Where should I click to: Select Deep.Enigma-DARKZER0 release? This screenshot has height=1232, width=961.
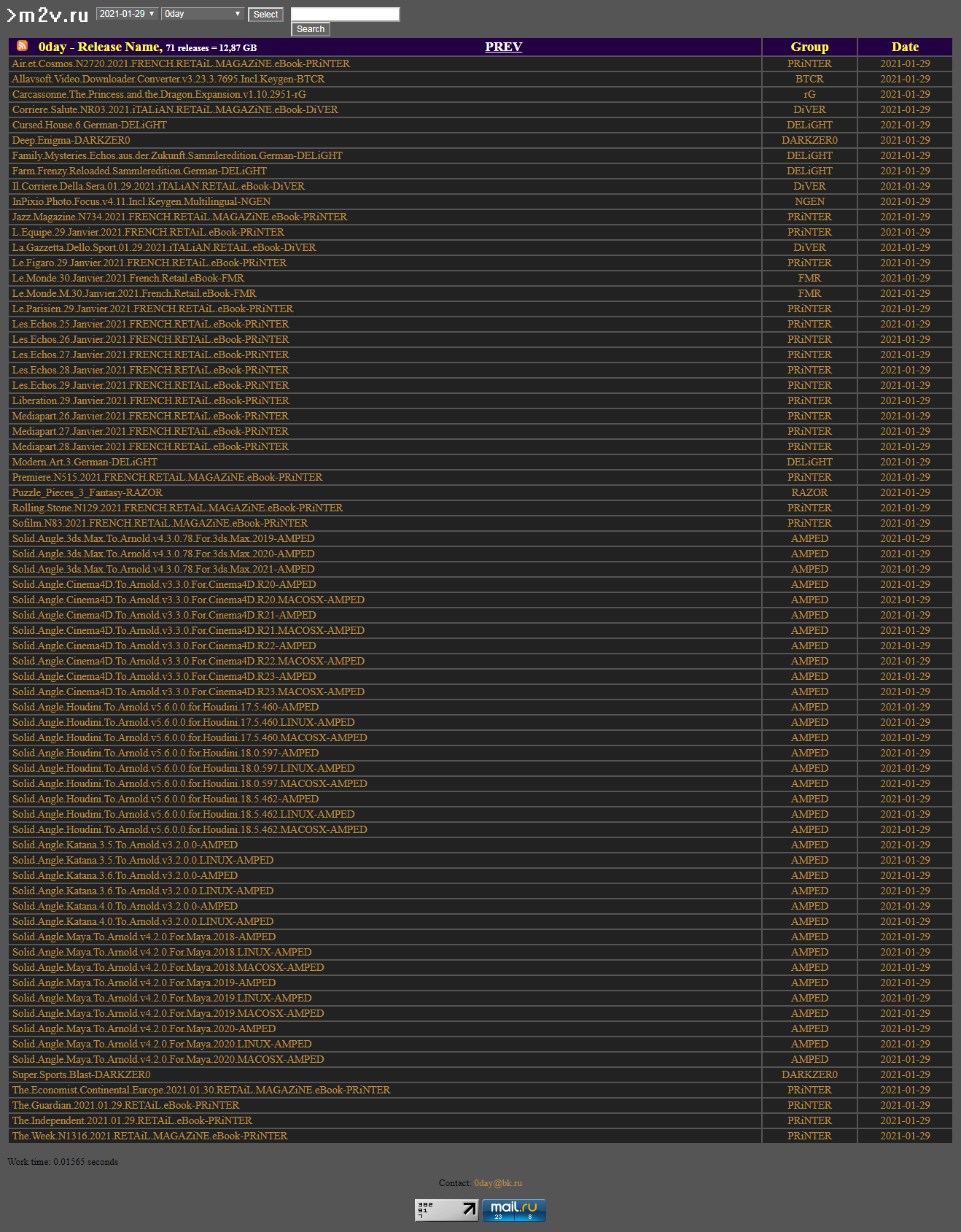pyautogui.click(x=71, y=140)
